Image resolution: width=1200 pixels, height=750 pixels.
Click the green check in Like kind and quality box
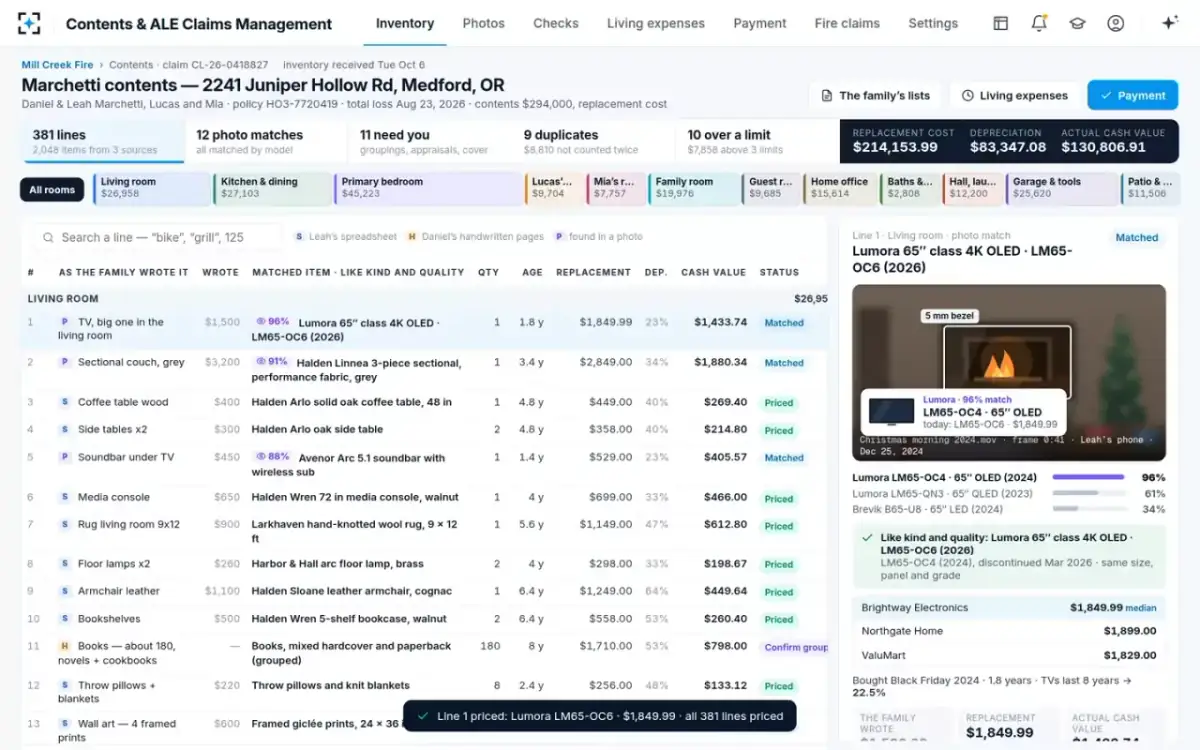click(867, 537)
